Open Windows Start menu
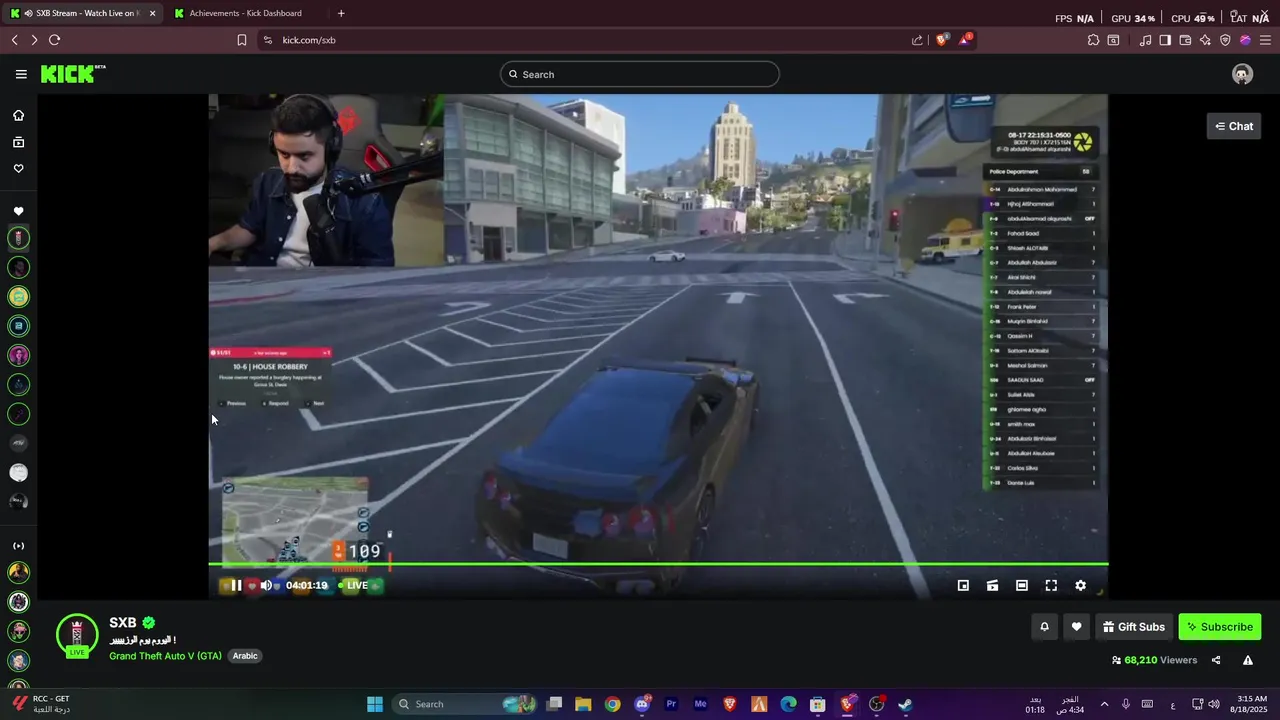Screen dimensions: 1280x720 pos(375,704)
